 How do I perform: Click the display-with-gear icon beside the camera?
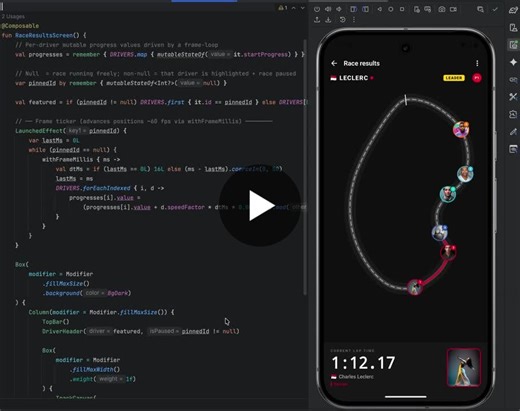[x=428, y=9]
